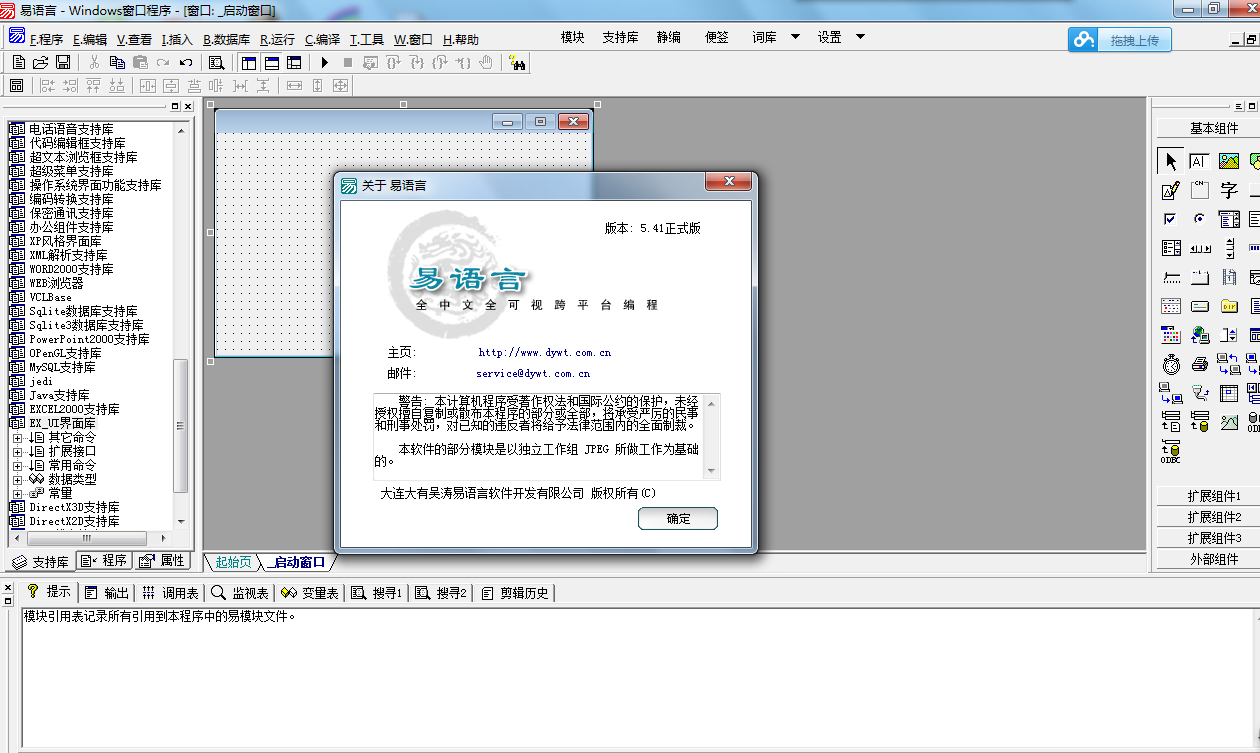Viewport: 1260px width, 753px height.
Task: Open the http://www.dywt.com.cn homepage link
Action: [545, 352]
